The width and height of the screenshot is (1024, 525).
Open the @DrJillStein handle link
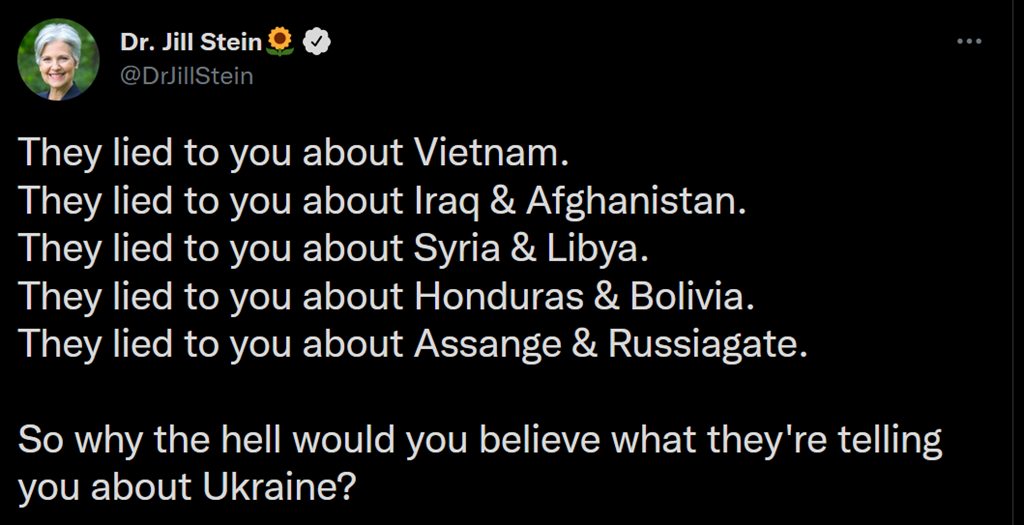pyautogui.click(x=186, y=75)
